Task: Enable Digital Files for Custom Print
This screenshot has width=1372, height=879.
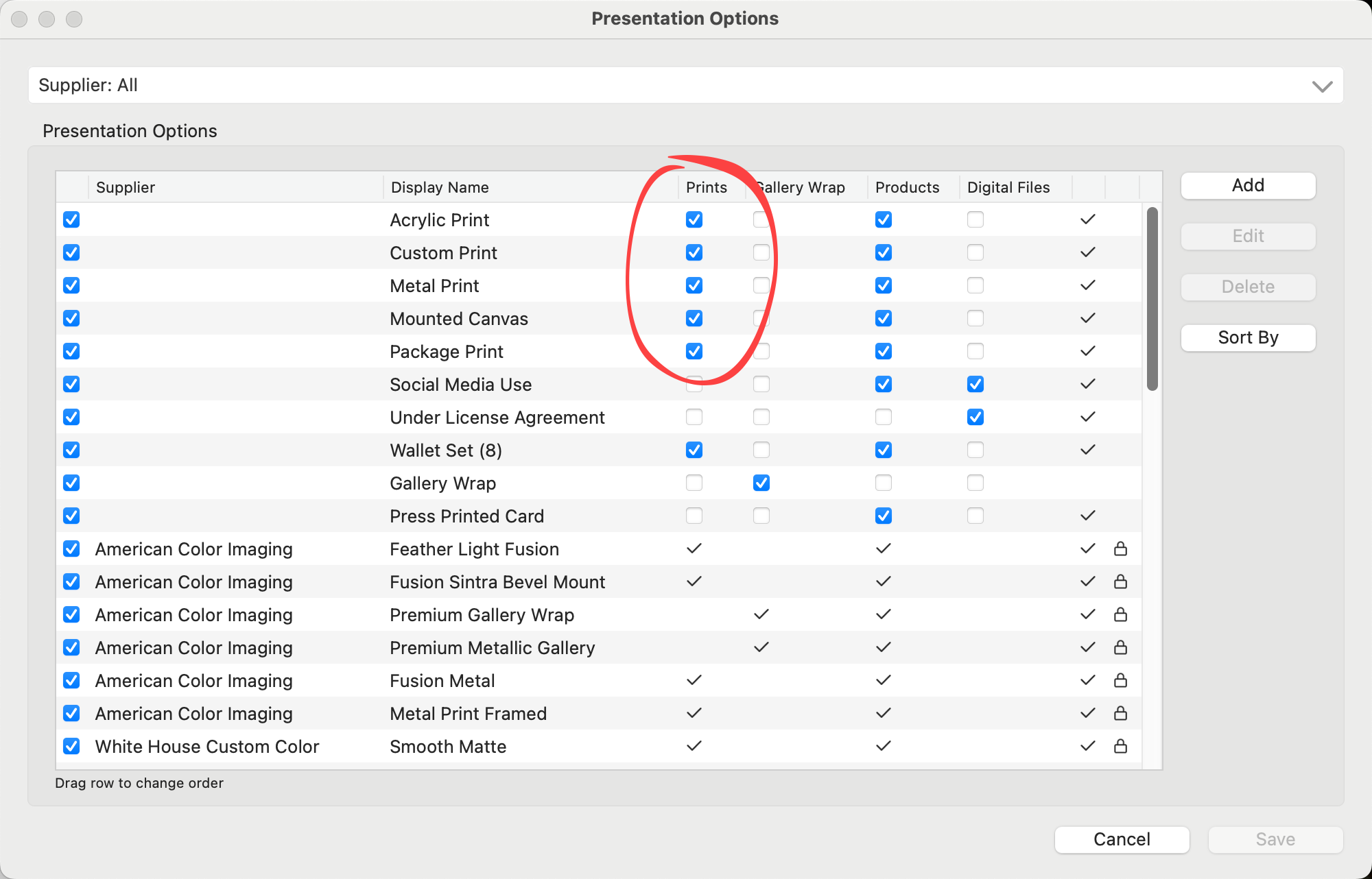Action: tap(975, 252)
